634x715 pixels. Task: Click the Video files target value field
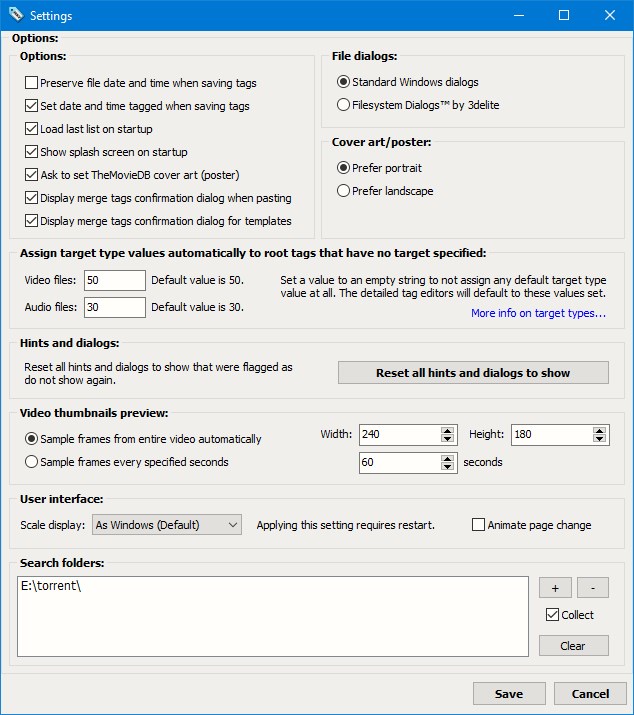115,280
